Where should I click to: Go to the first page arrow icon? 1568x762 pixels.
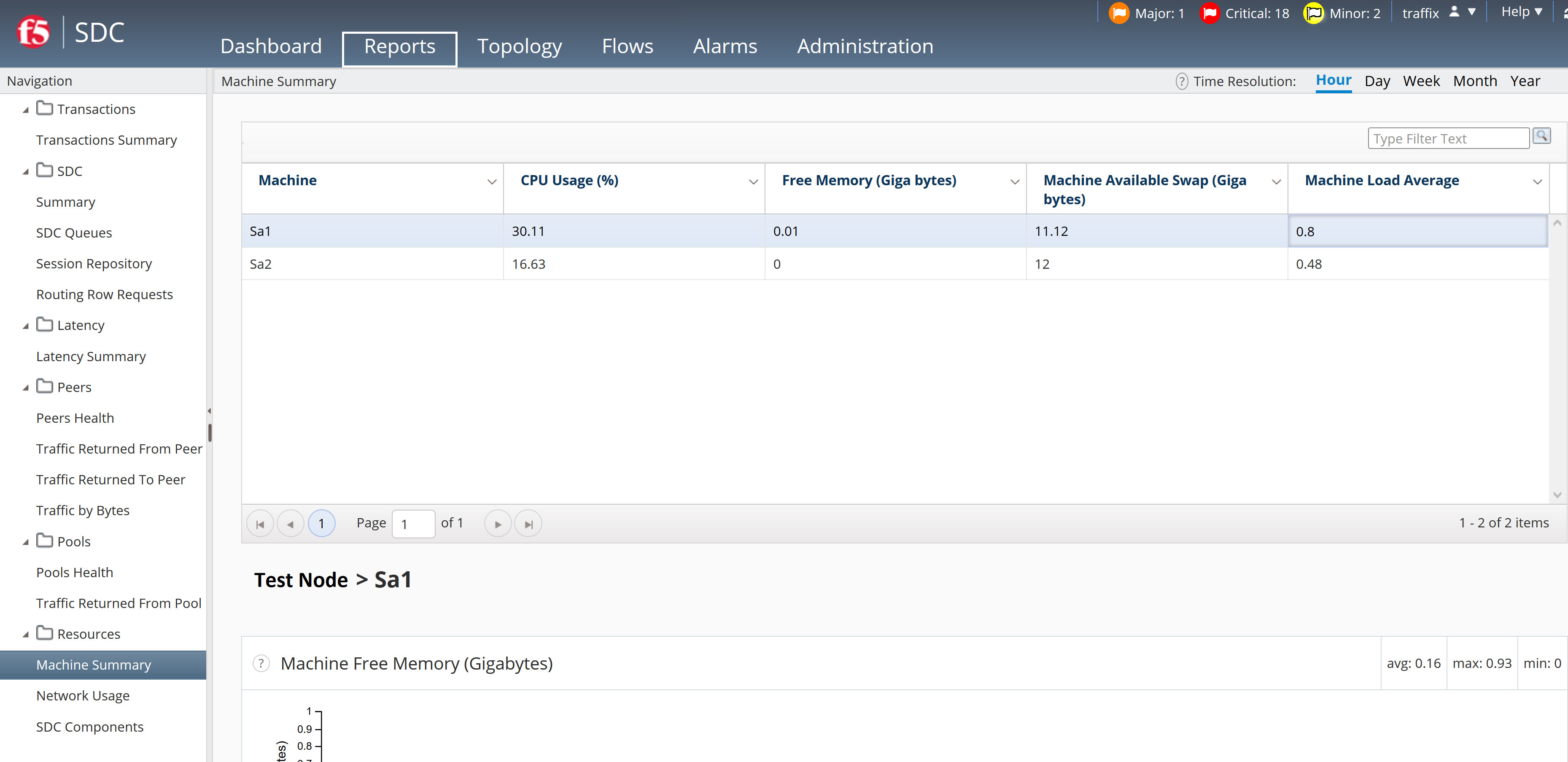point(260,524)
